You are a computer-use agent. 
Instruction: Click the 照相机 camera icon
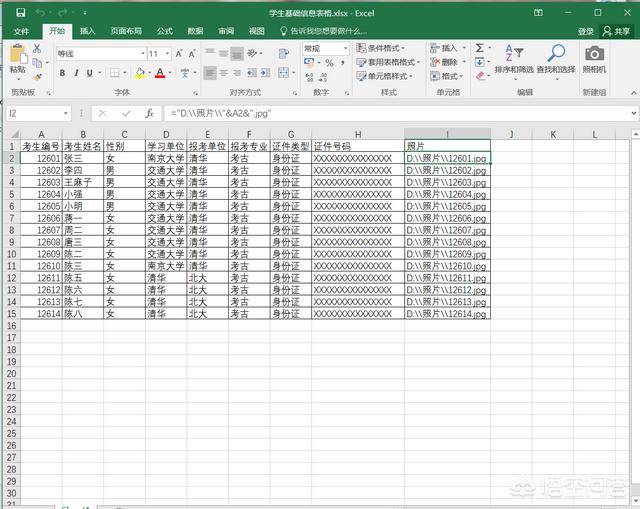coord(594,54)
